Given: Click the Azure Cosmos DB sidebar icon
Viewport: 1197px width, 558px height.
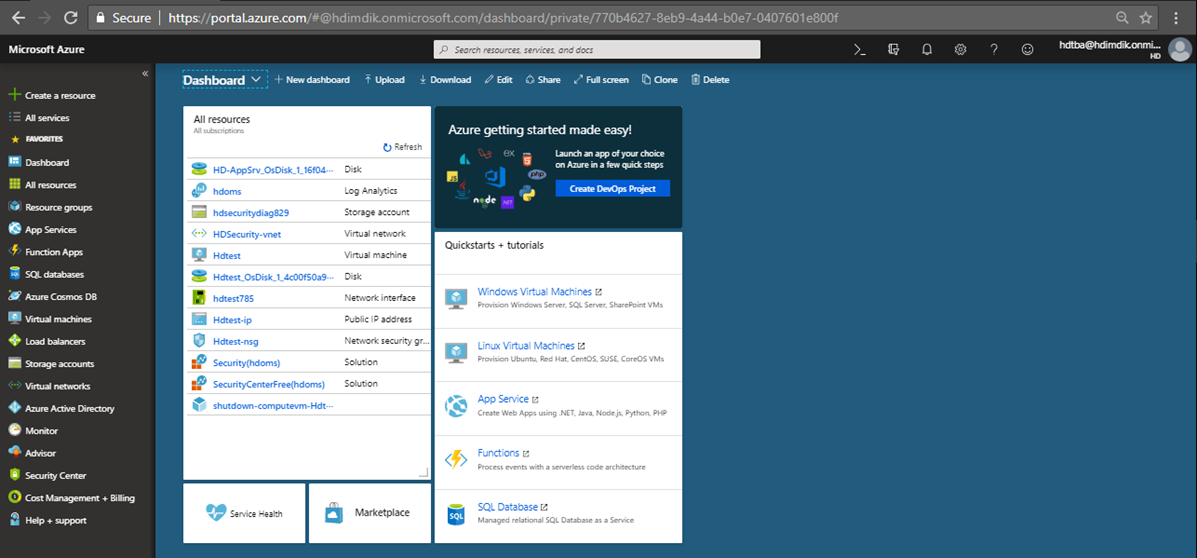Looking at the screenshot, I should coord(14,296).
